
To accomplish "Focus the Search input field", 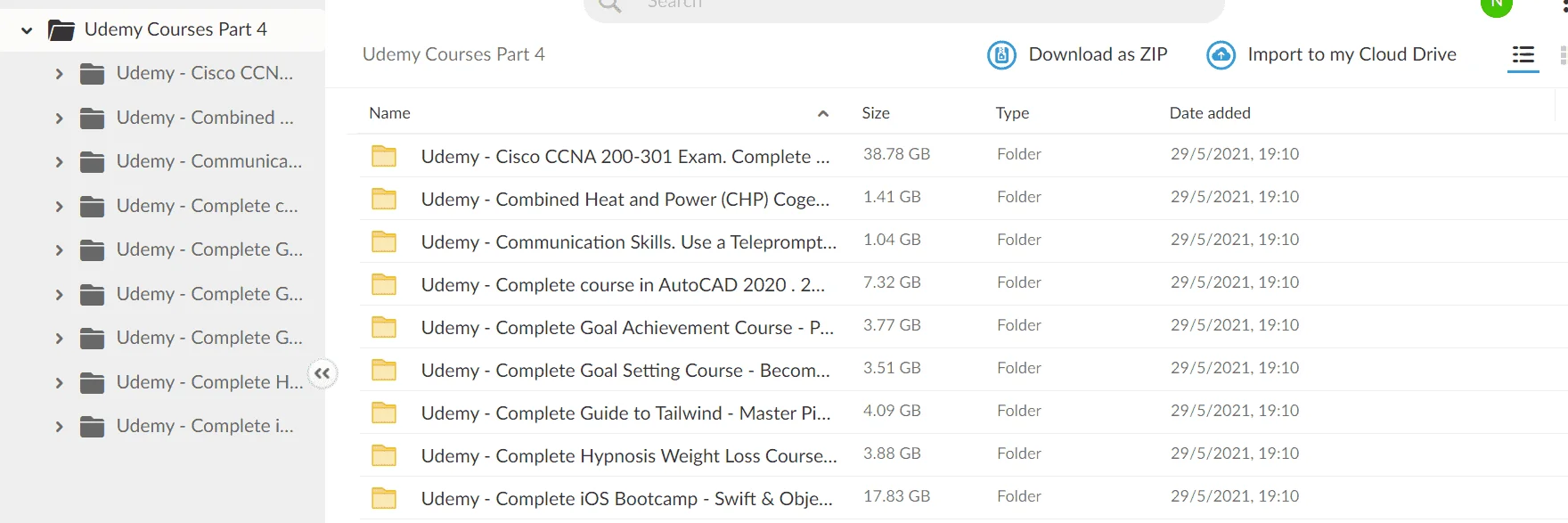I will [x=904, y=5].
